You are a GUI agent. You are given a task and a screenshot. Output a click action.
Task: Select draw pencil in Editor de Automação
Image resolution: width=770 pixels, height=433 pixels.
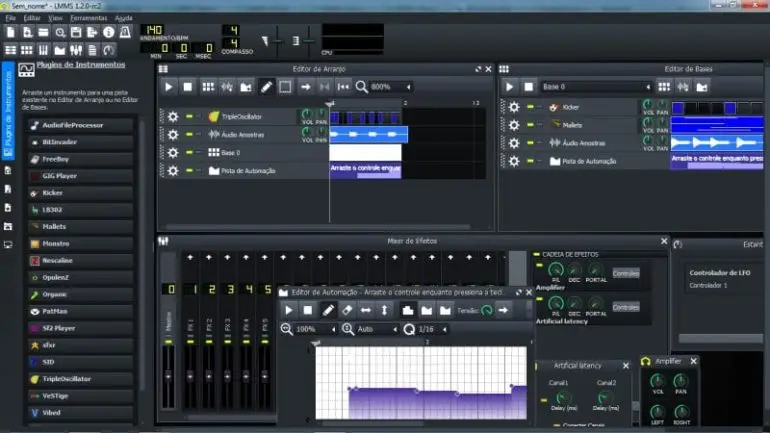(328, 310)
